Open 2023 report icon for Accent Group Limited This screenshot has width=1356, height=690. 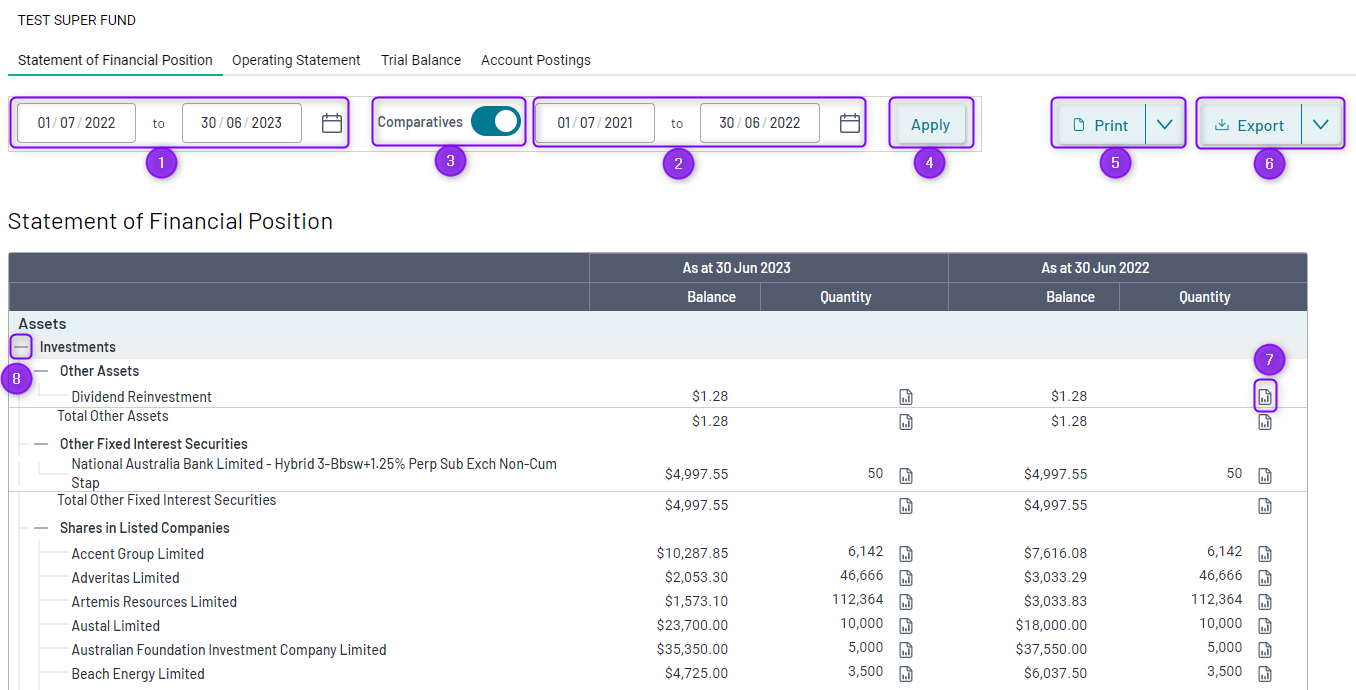coord(906,554)
